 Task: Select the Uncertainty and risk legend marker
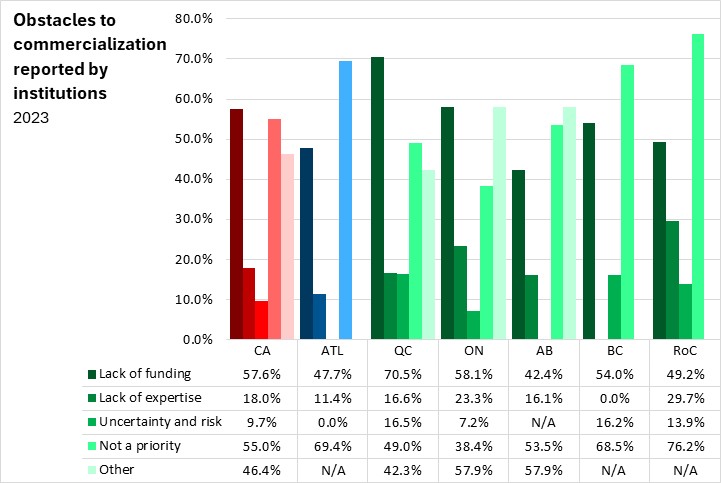coord(91,422)
